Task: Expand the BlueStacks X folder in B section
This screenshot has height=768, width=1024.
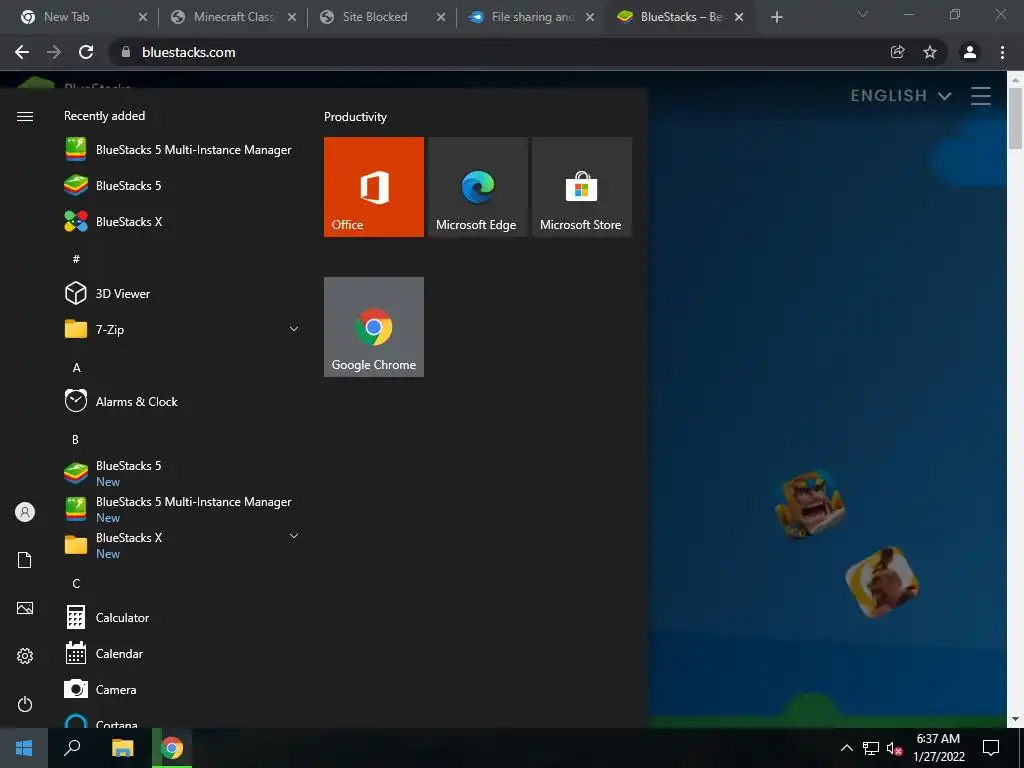Action: pyautogui.click(x=182, y=545)
